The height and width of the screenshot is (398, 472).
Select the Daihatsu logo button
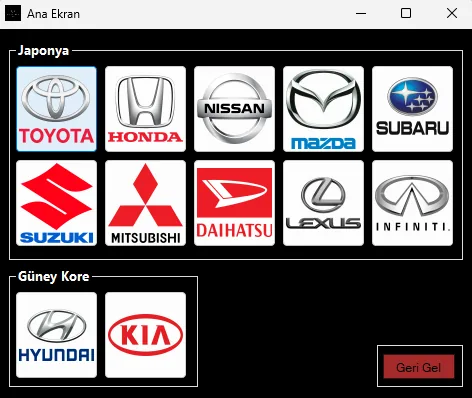(234, 203)
